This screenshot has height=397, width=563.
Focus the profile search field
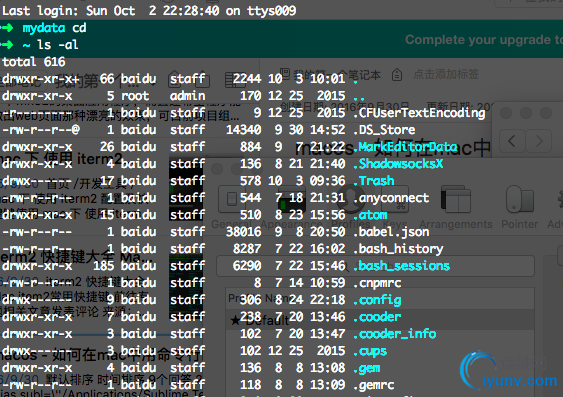tap(375, 266)
